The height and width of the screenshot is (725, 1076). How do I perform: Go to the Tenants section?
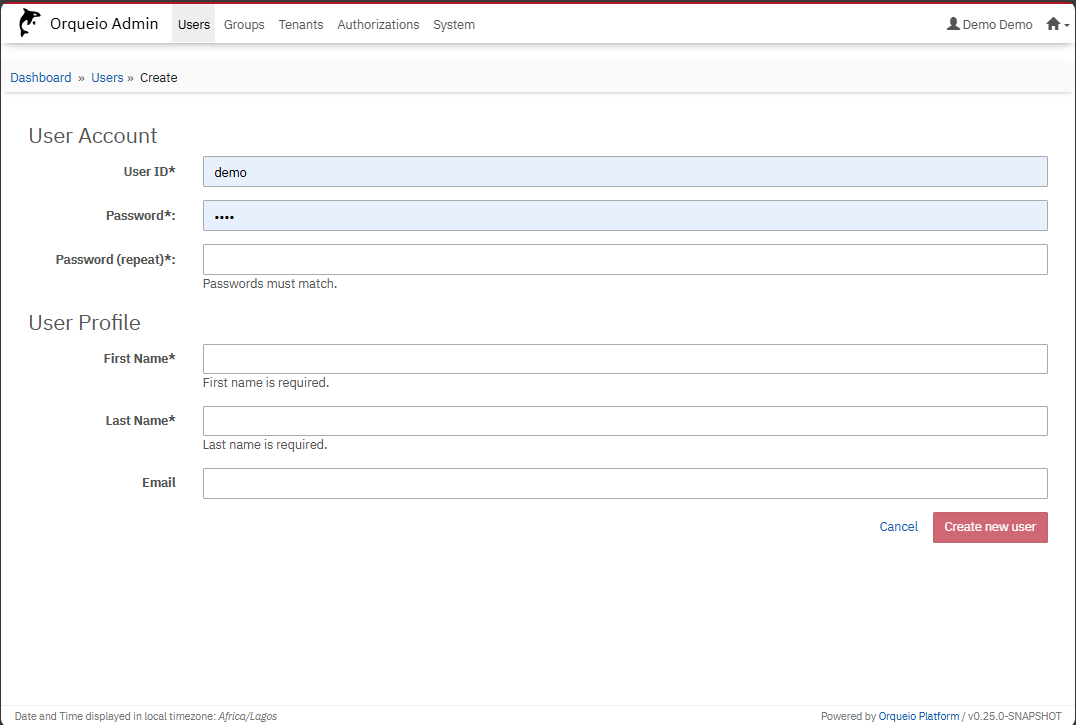point(301,24)
